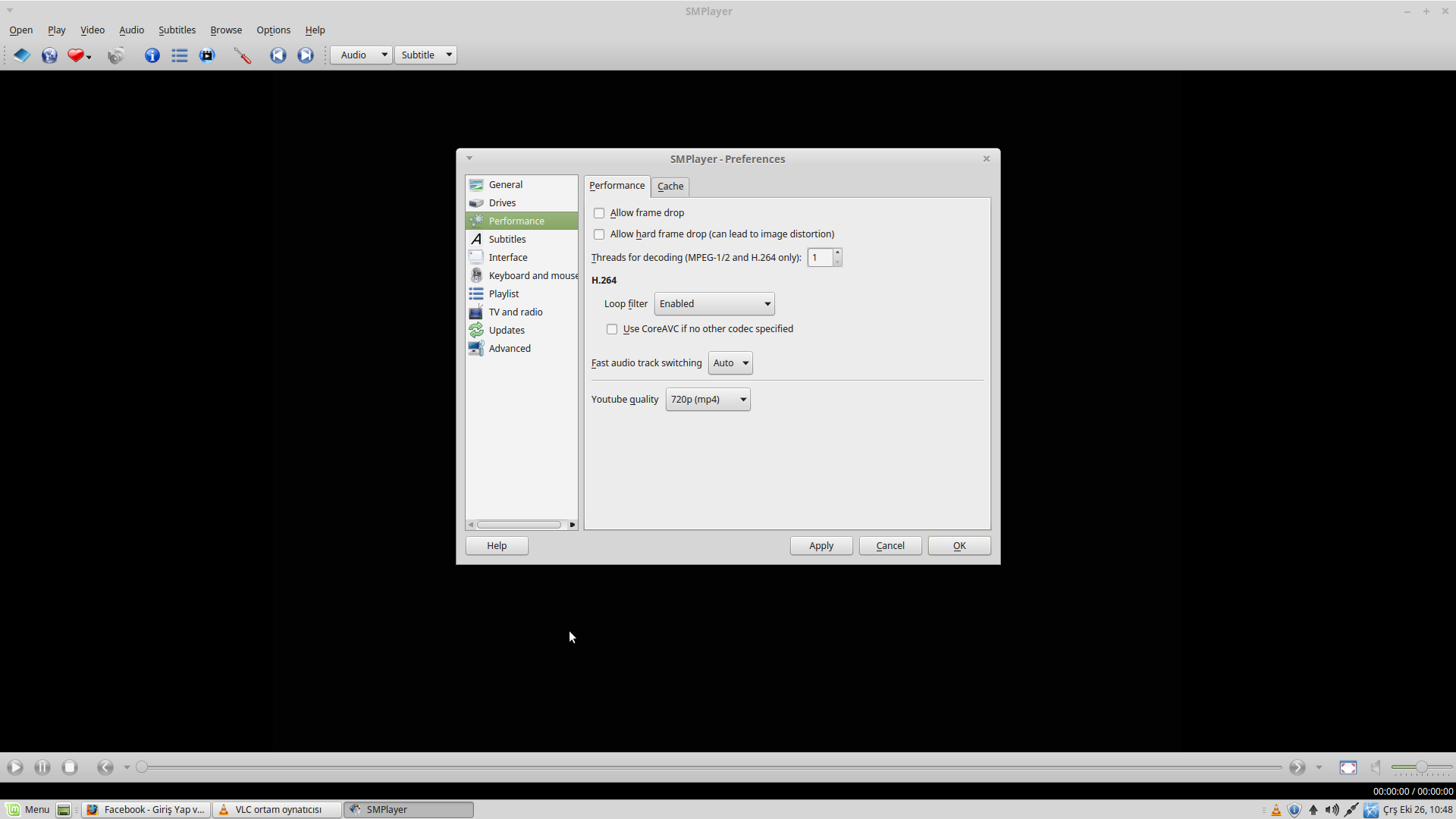Click the Open file book icon
This screenshot has height=819, width=1456.
point(22,55)
